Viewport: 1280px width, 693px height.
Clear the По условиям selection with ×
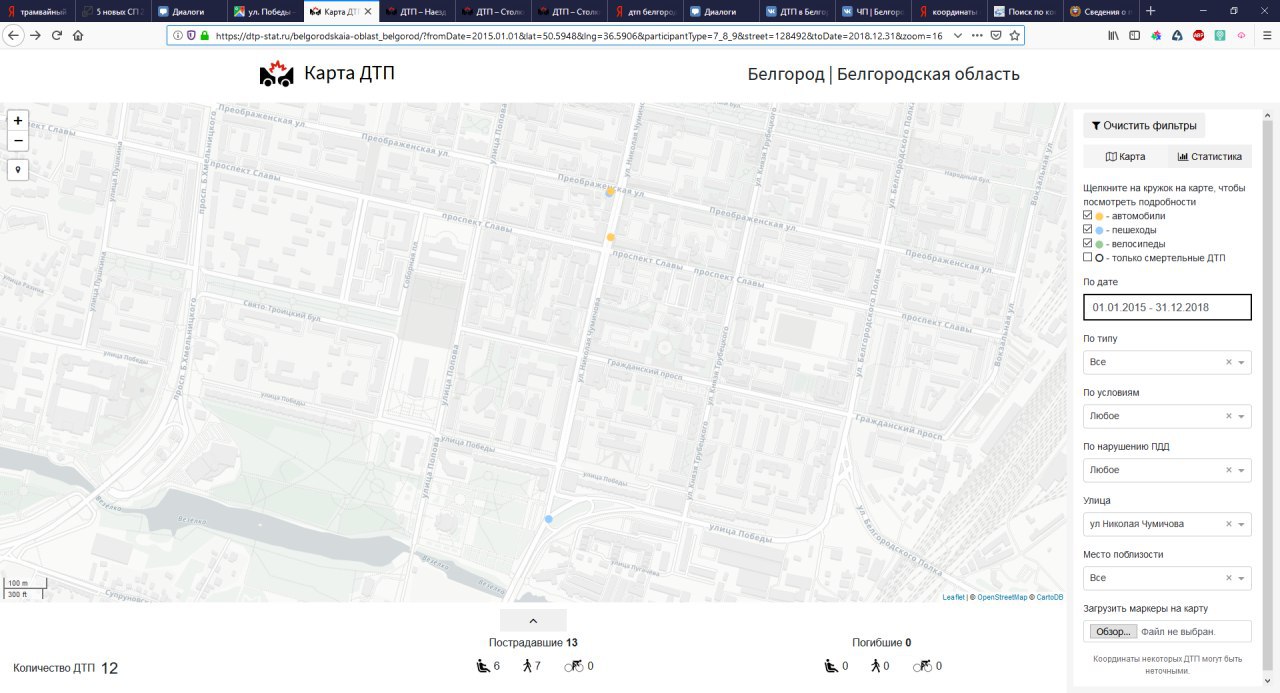point(1229,416)
